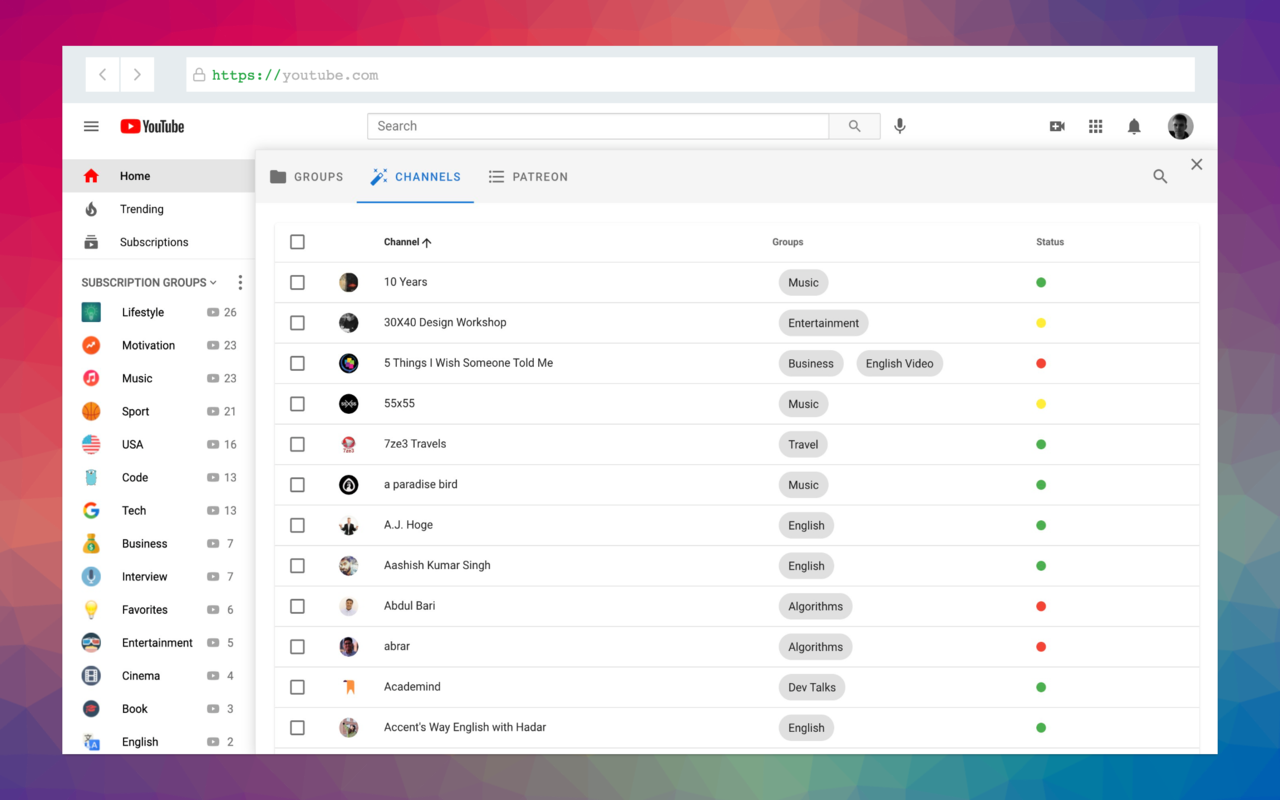The width and height of the screenshot is (1280, 800).
Task: Check the 10 Years channel checkbox
Action: click(x=297, y=282)
